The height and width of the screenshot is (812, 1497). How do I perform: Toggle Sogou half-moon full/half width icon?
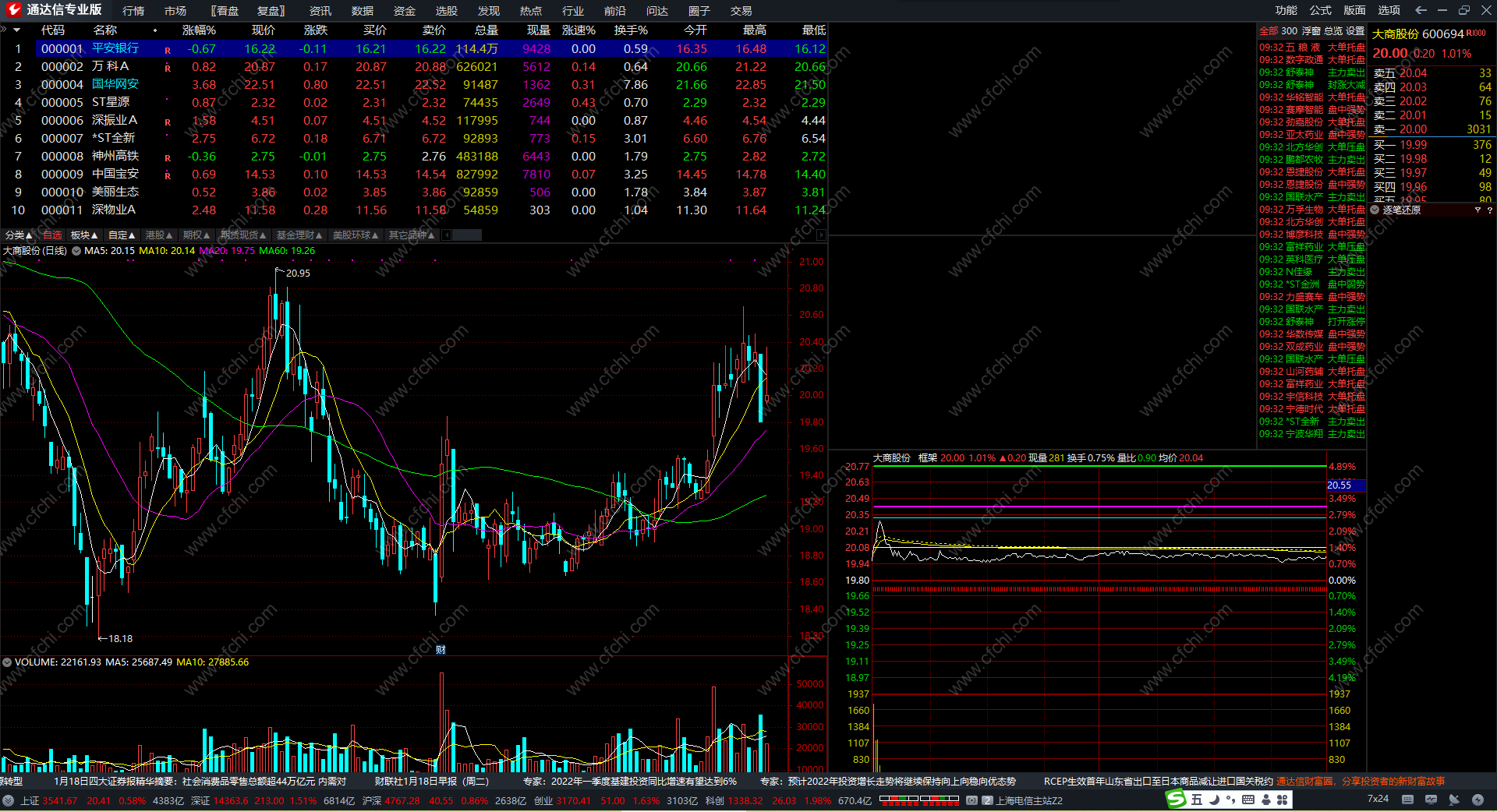point(1214,800)
